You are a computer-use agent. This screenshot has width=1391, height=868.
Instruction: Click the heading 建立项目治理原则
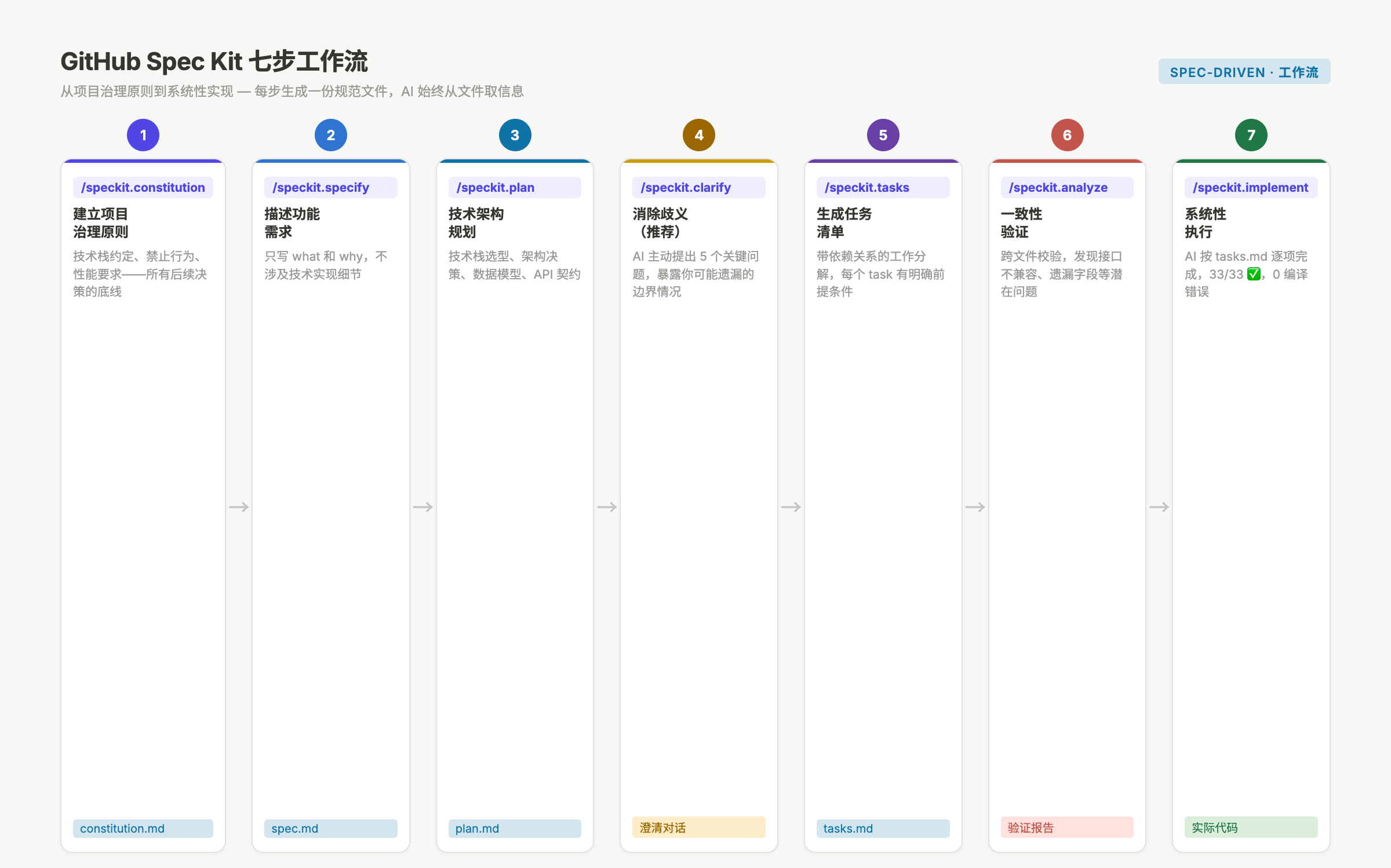tap(101, 223)
